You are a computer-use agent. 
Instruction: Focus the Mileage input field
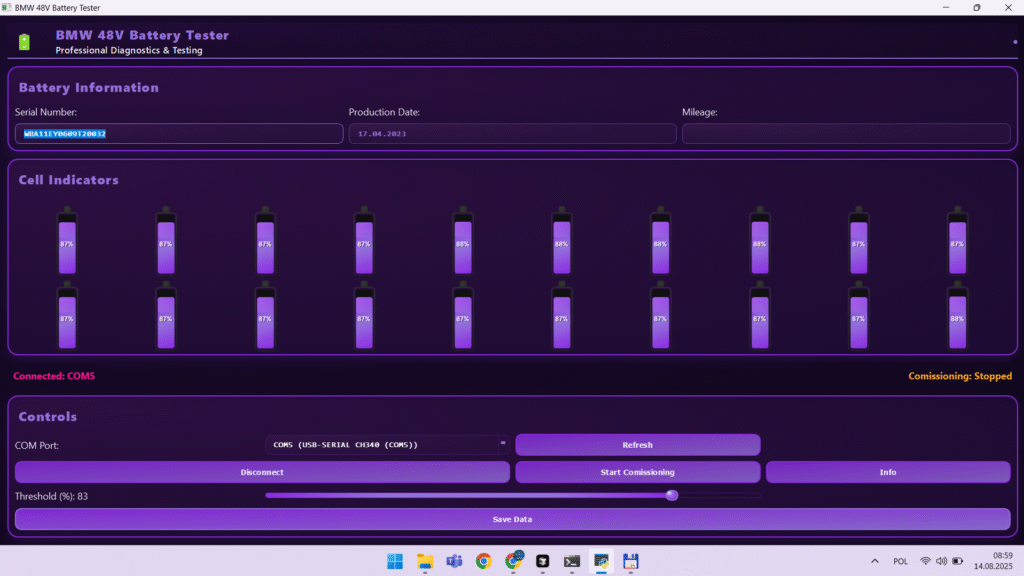click(846, 133)
